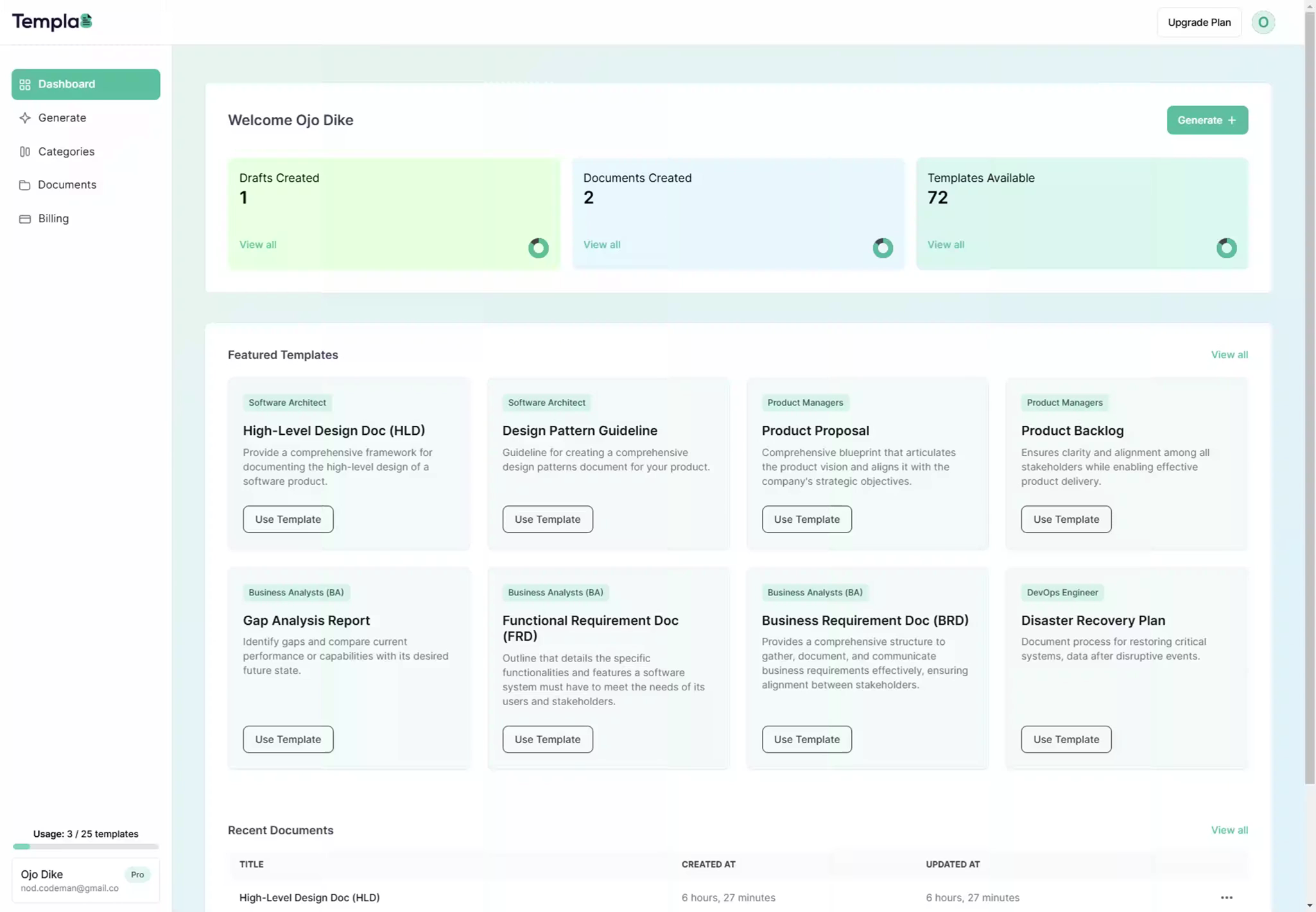View all drafts created

pyautogui.click(x=257, y=245)
